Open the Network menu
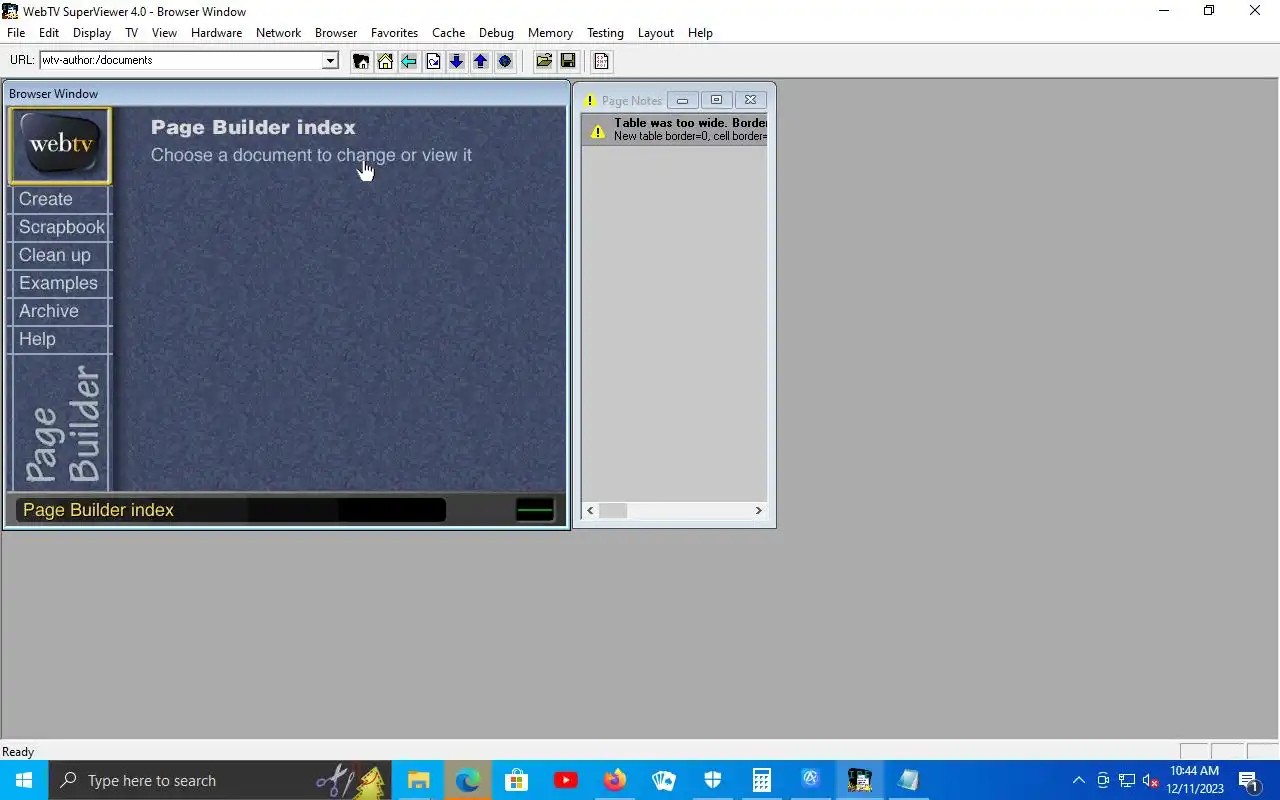This screenshot has height=800, width=1280. tap(278, 33)
